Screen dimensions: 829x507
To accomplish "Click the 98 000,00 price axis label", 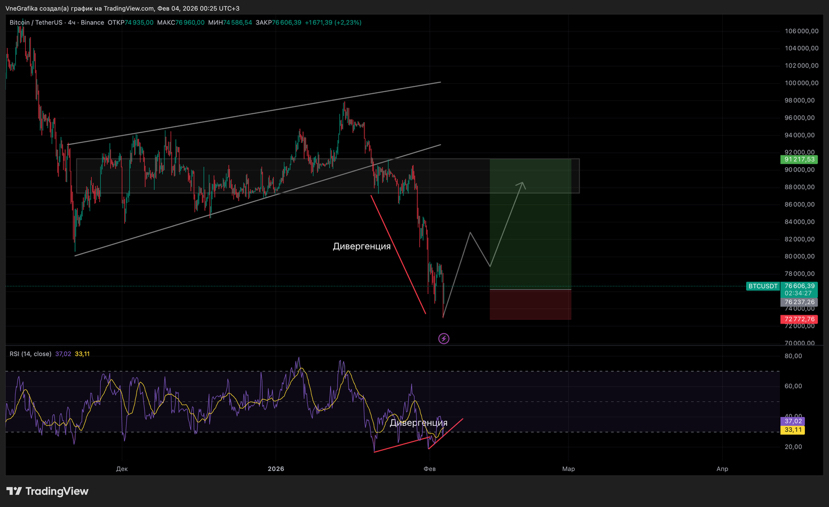I will point(803,100).
